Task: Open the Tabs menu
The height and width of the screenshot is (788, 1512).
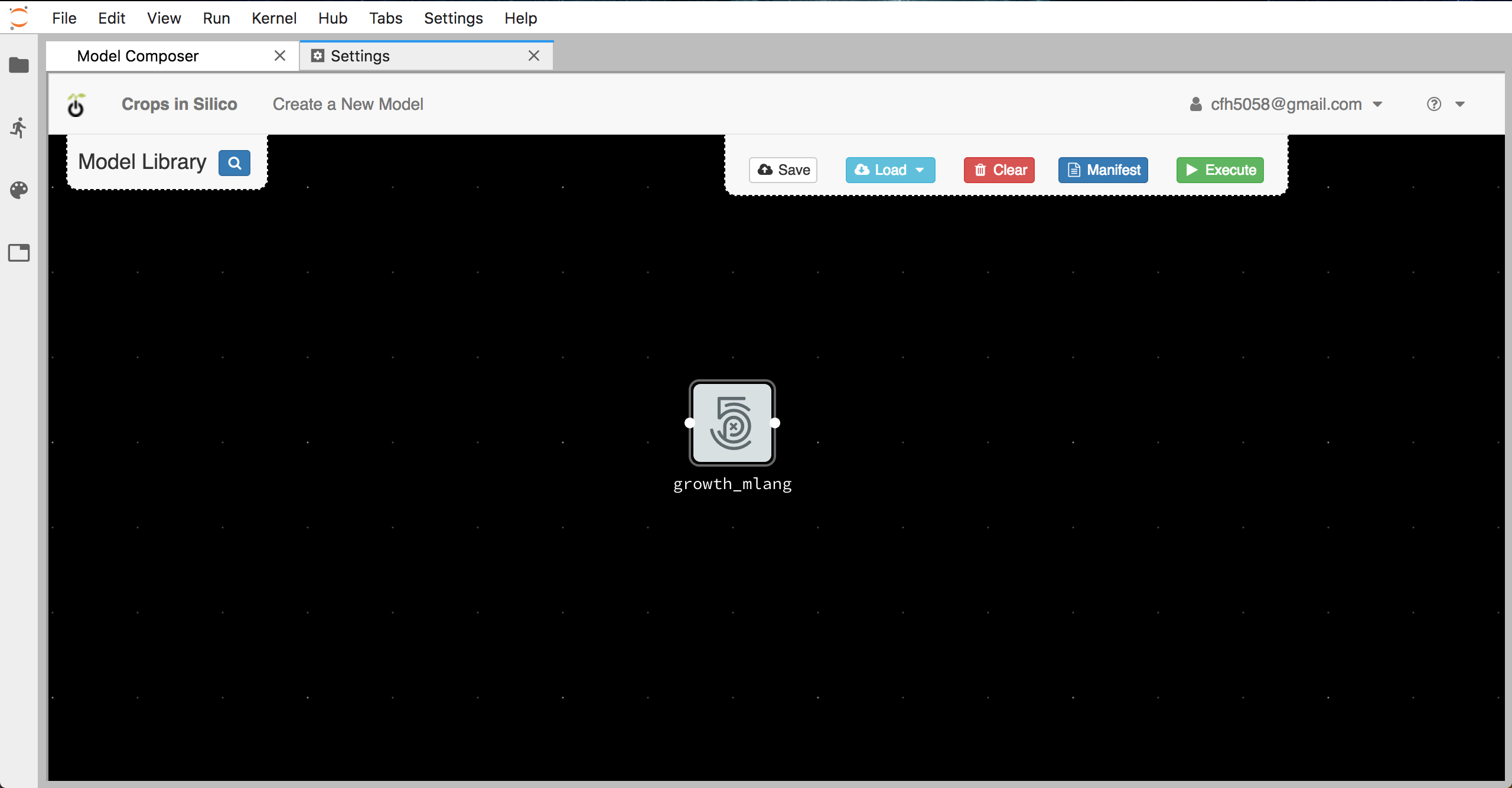Action: pyautogui.click(x=386, y=18)
